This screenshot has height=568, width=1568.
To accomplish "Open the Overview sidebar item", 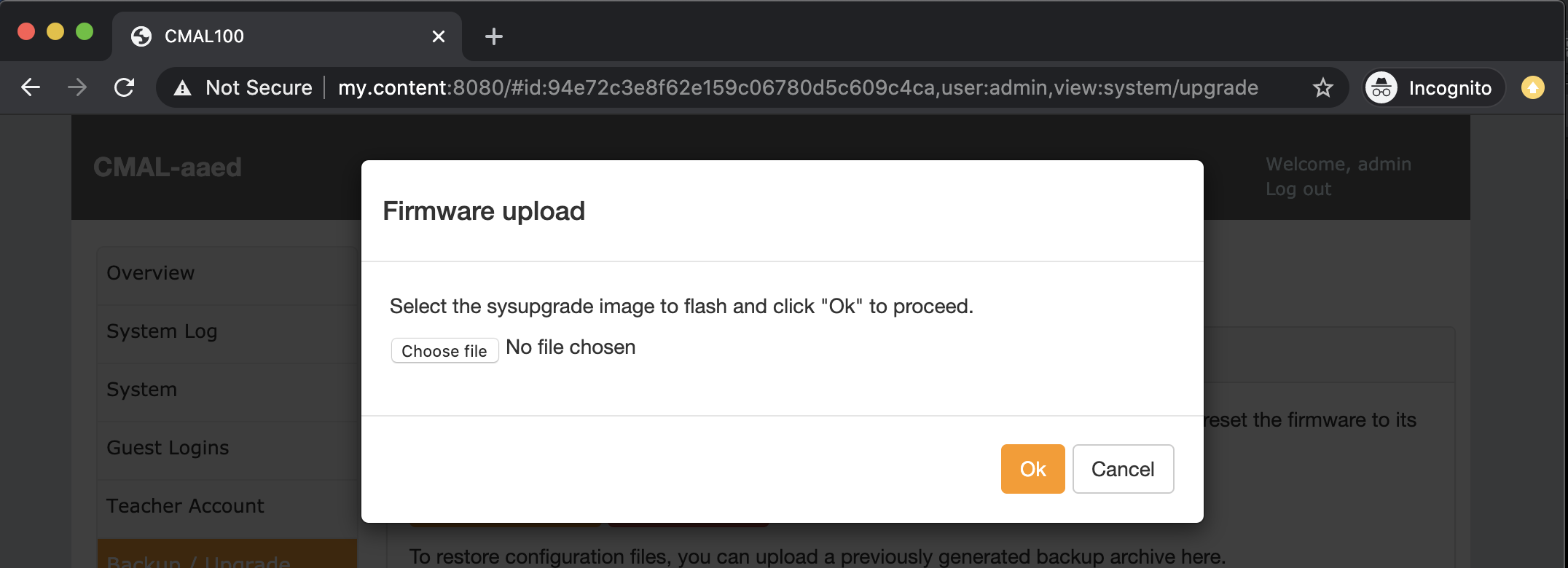I will [x=151, y=273].
